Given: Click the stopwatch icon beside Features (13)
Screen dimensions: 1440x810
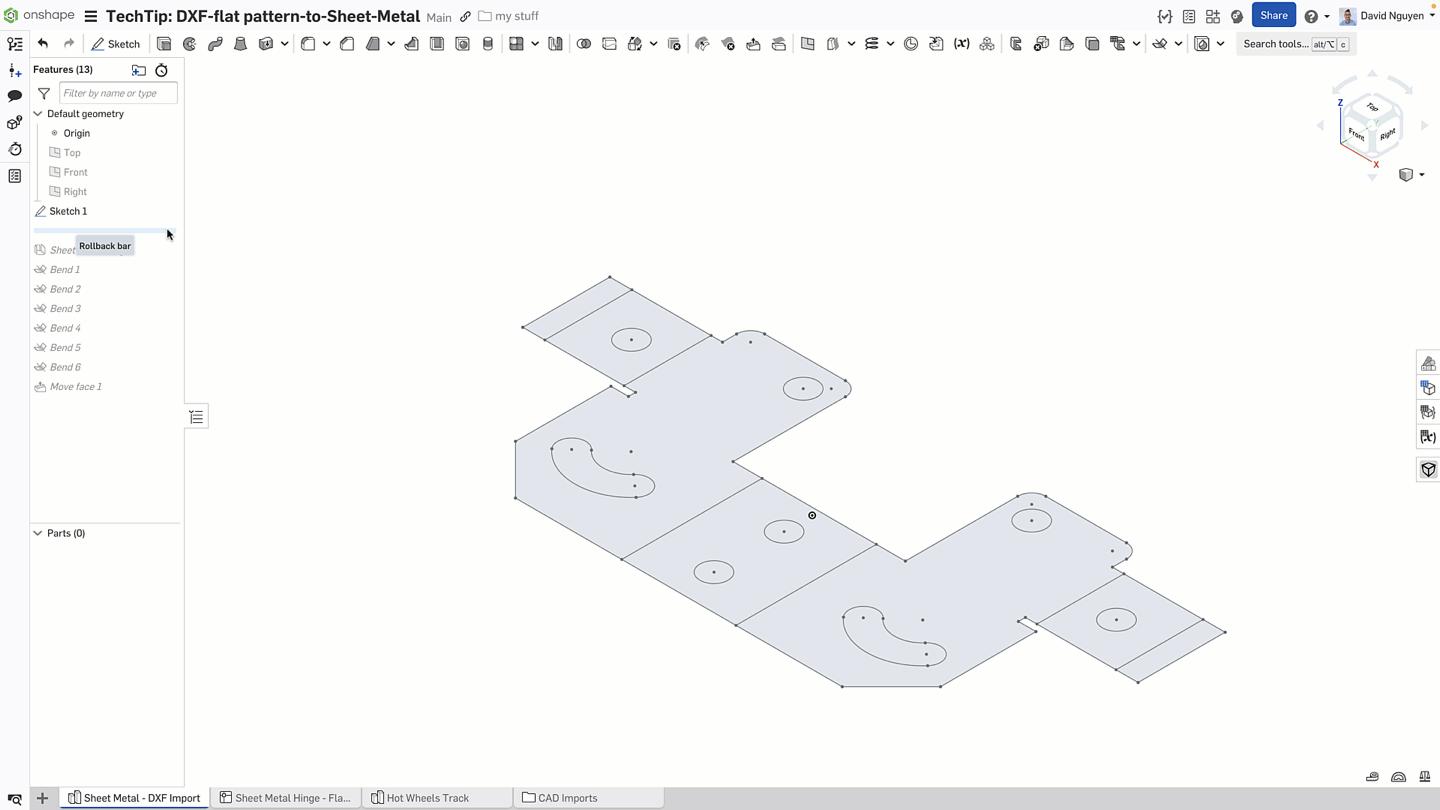Looking at the screenshot, I should click(161, 70).
